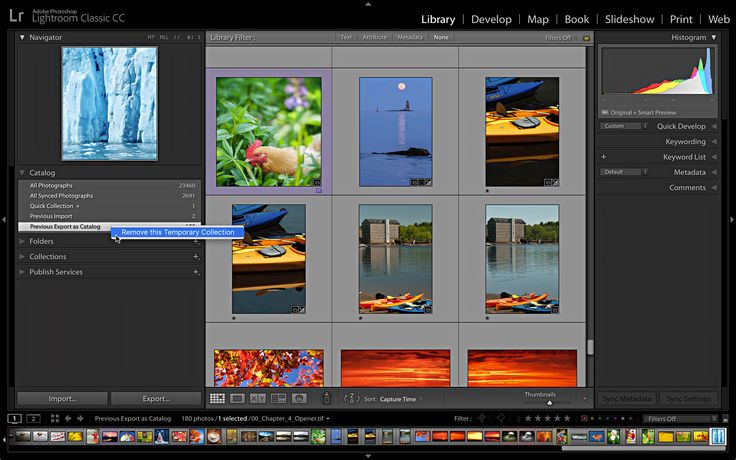Image resolution: width=736 pixels, height=460 pixels.
Task: Select main window display button 1
Action: [x=15, y=418]
